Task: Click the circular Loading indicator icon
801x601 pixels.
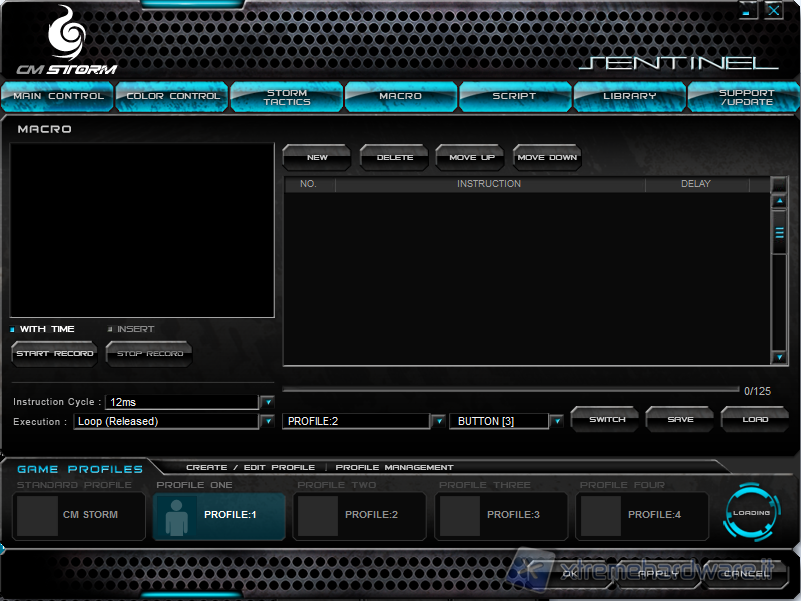Action: tap(751, 513)
